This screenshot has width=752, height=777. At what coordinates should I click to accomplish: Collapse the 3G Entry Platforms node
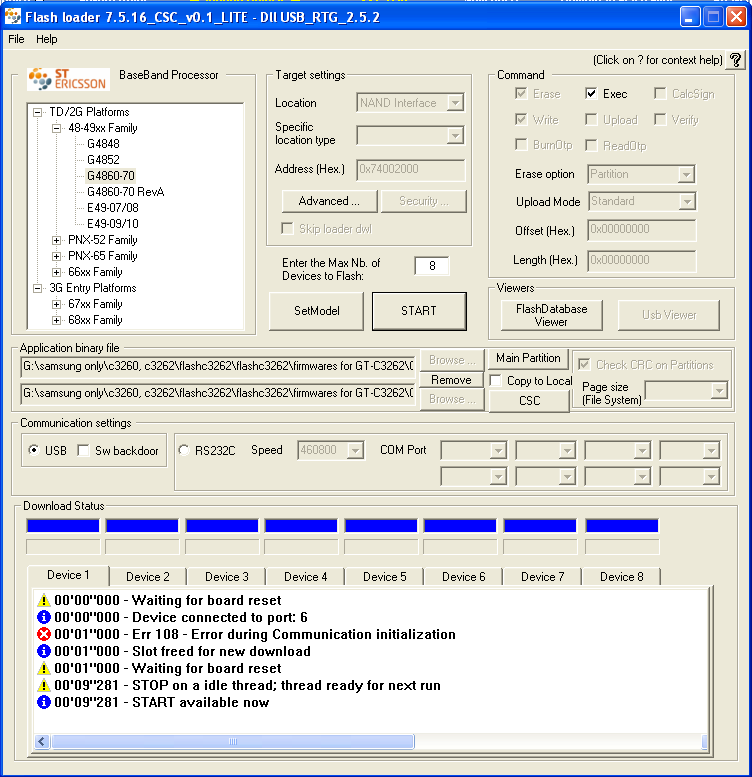coord(38,288)
